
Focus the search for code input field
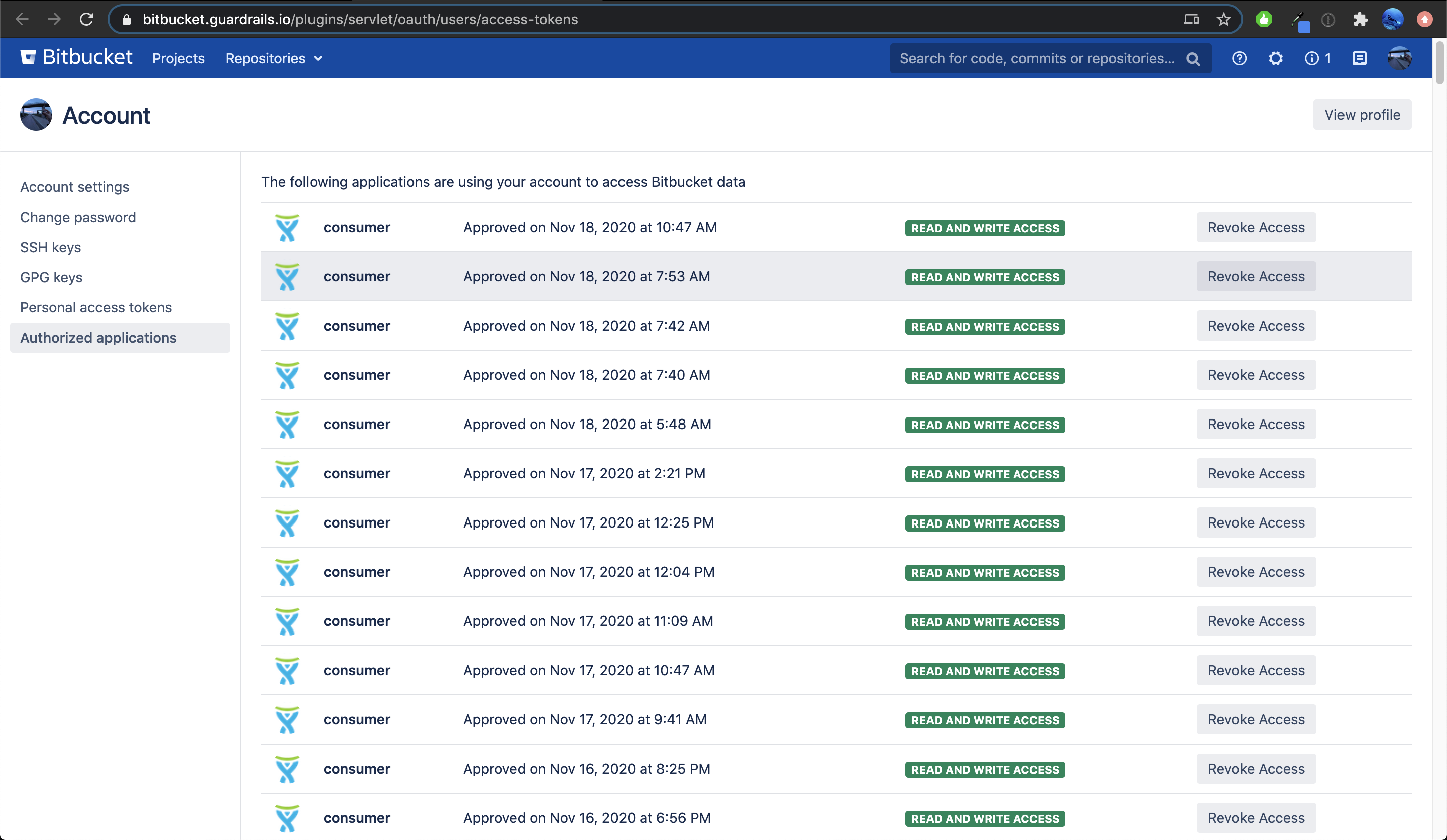coord(1037,58)
